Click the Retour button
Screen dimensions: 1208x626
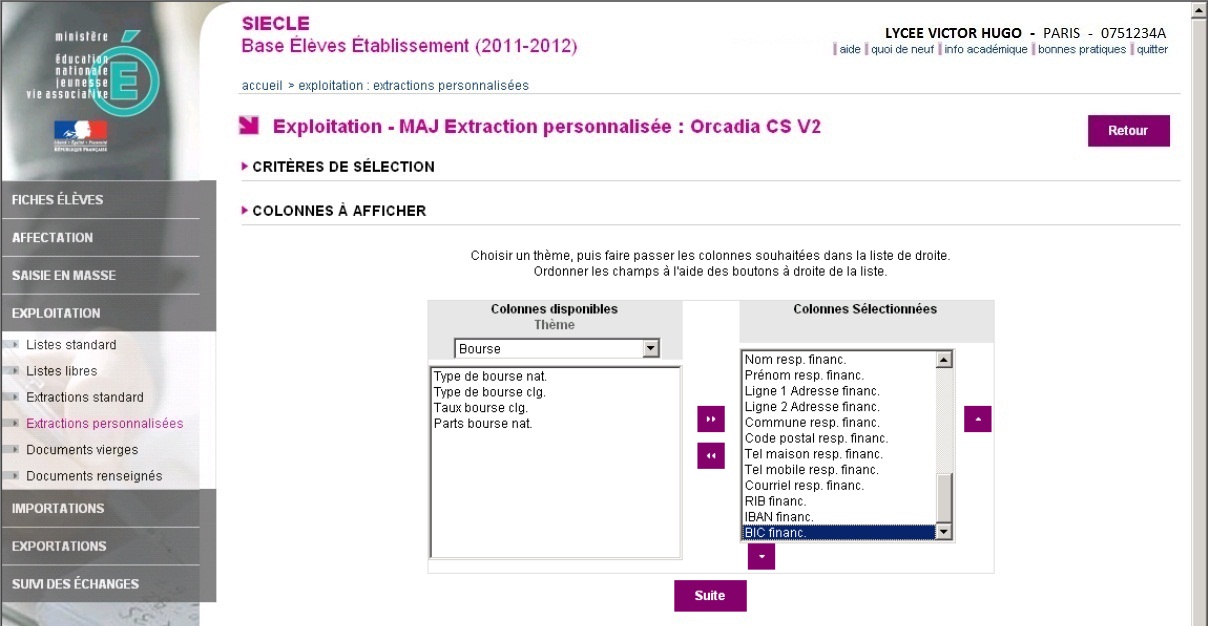coord(1128,131)
